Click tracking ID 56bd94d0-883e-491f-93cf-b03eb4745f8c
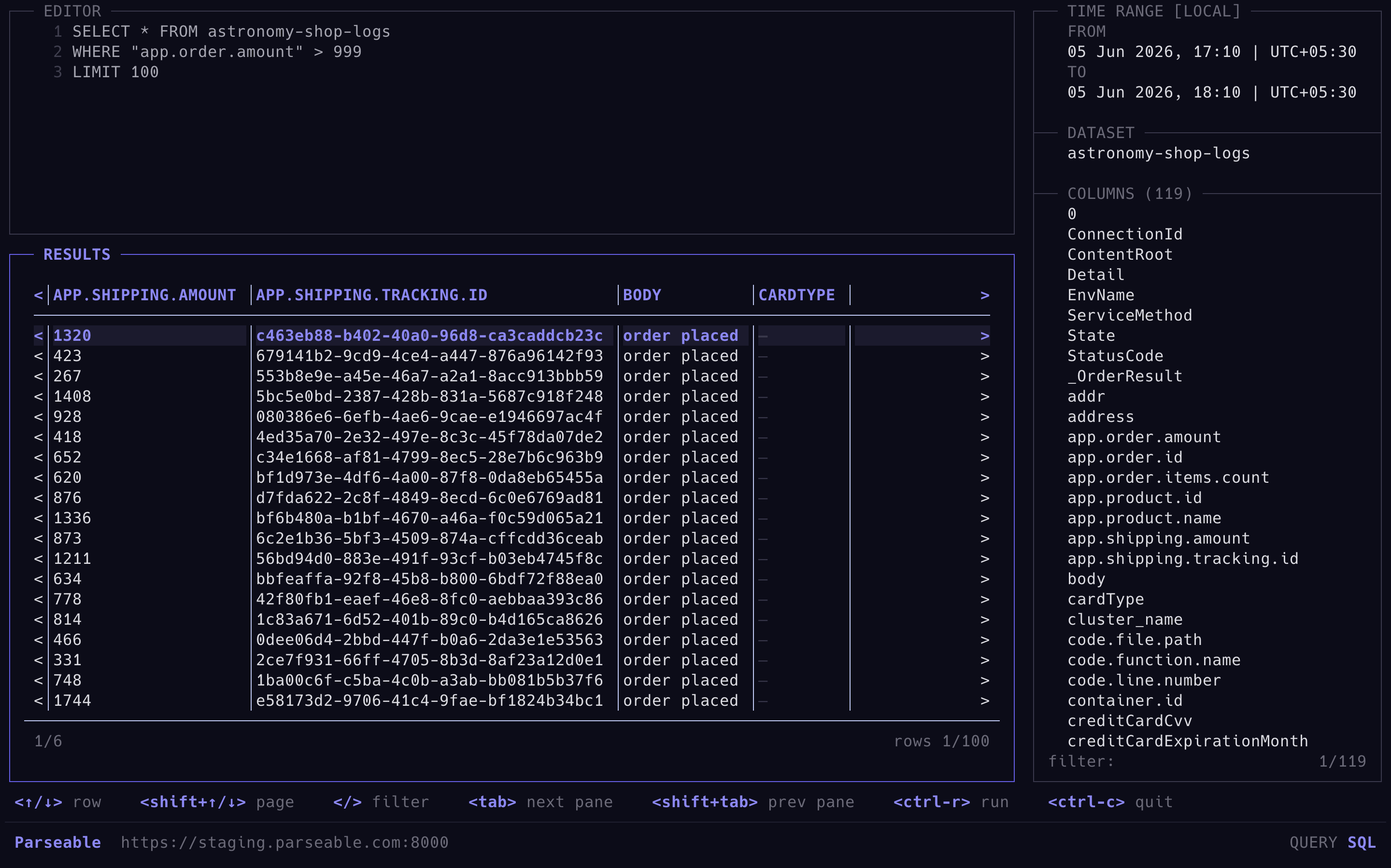1391x868 pixels. pyautogui.click(x=429, y=559)
